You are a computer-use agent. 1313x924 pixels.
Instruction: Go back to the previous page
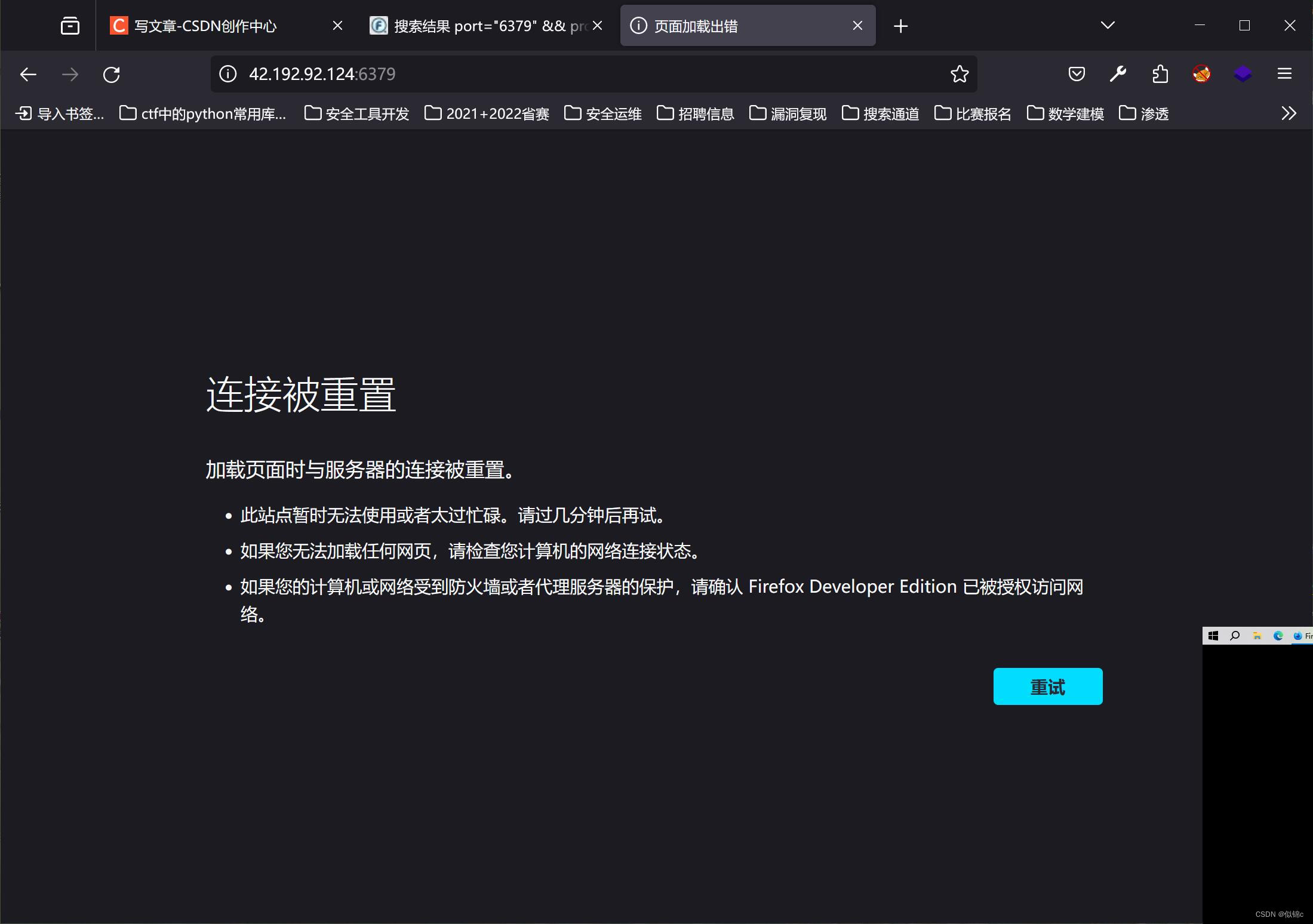[x=28, y=75]
